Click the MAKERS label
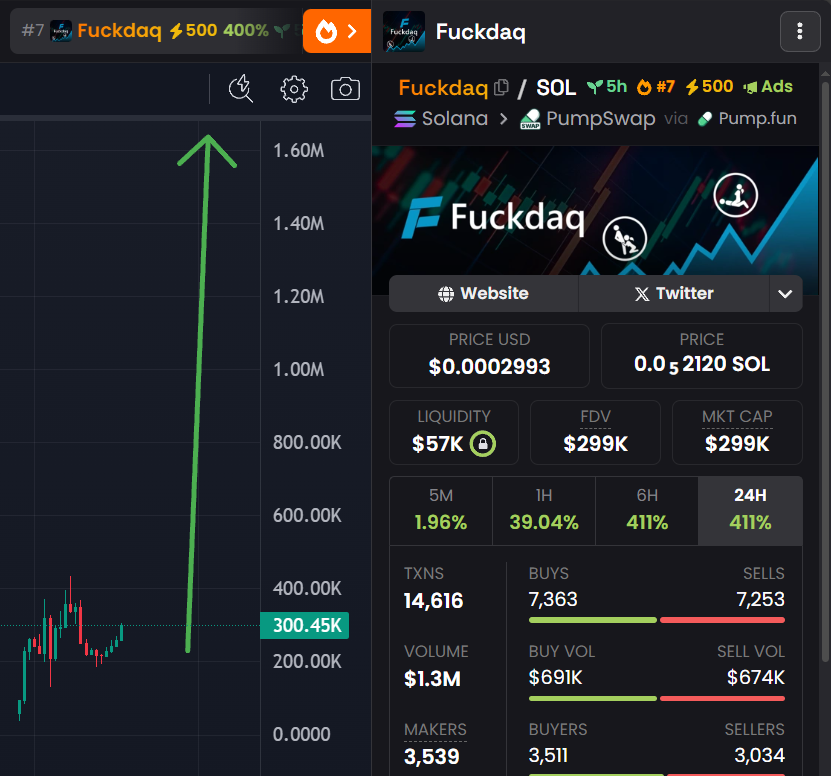This screenshot has width=831, height=776. click(x=436, y=730)
